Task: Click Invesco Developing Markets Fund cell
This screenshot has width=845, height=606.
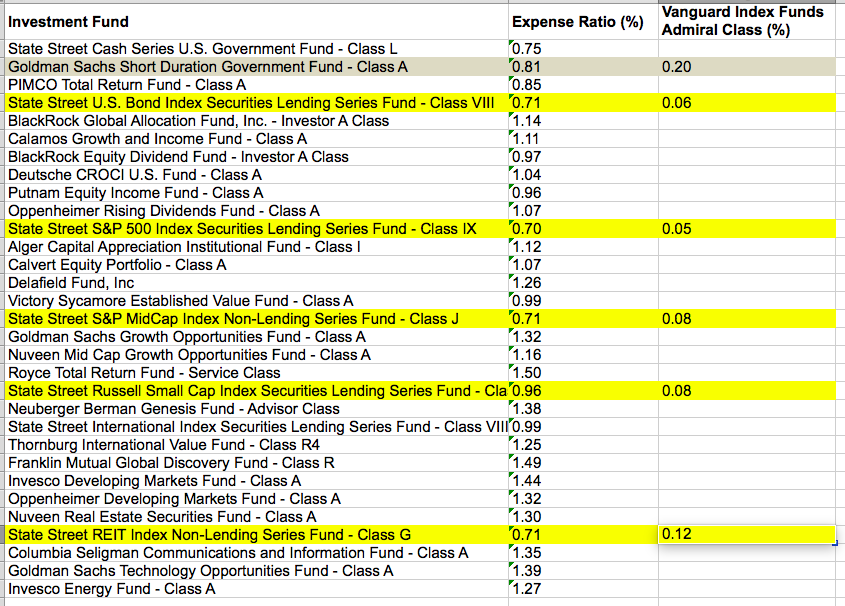Action: tap(257, 480)
